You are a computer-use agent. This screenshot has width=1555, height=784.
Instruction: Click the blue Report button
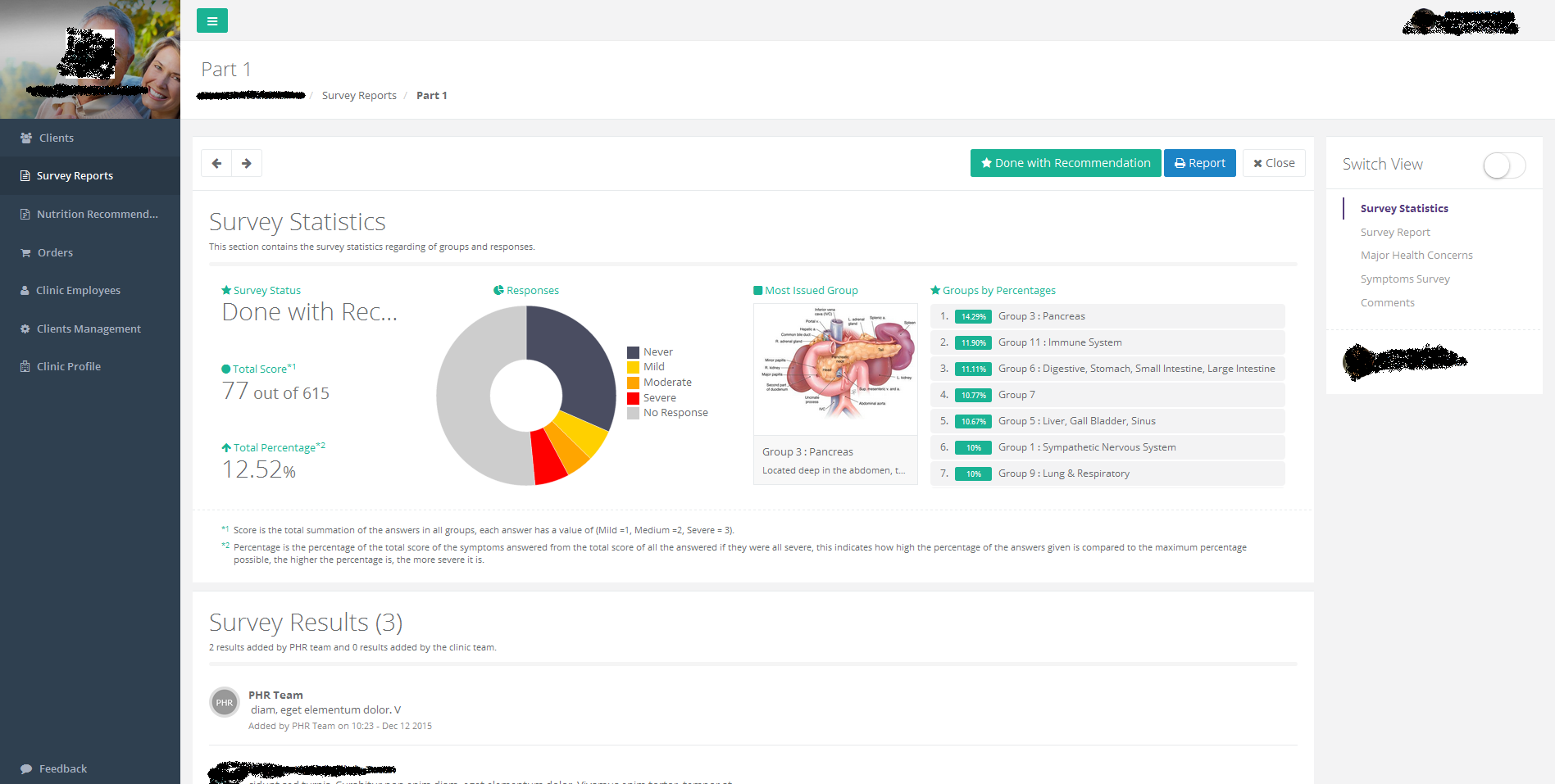[1199, 163]
